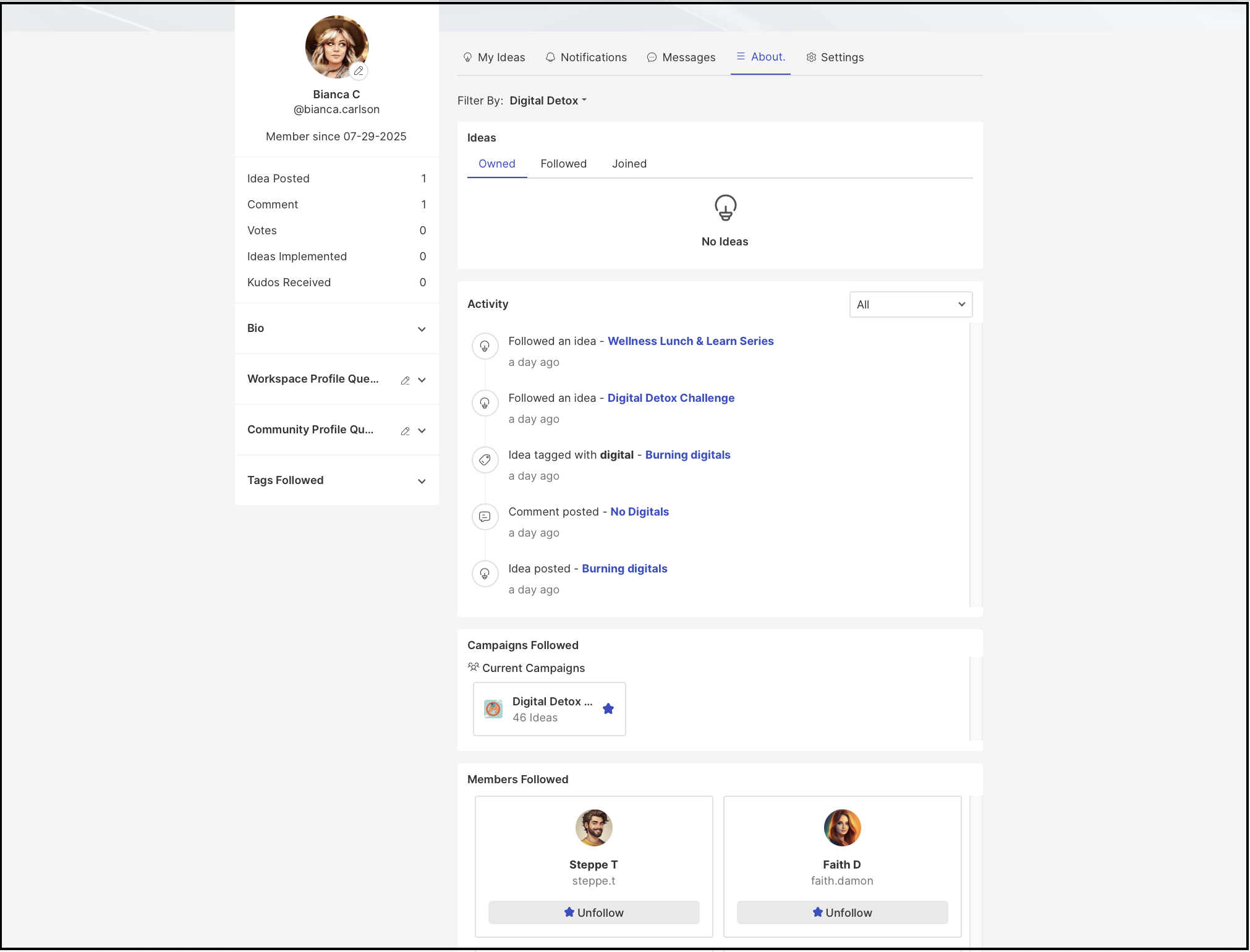Click the Campaigns Followed scrollbar
Screen dimensions: 1250x952
pyautogui.click(x=975, y=699)
